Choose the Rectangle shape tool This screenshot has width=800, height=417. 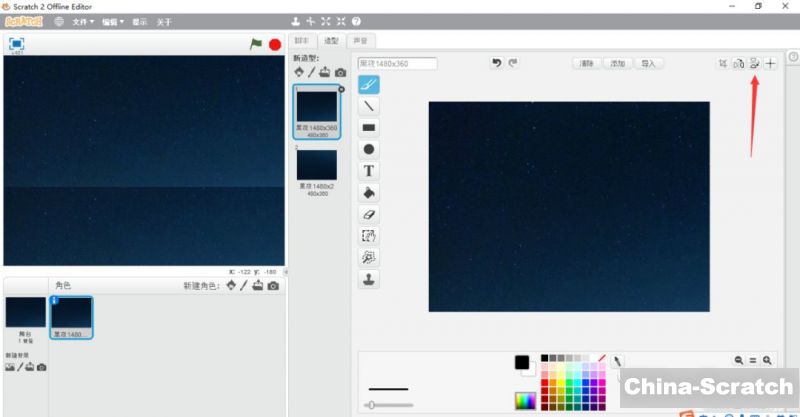coord(369,128)
